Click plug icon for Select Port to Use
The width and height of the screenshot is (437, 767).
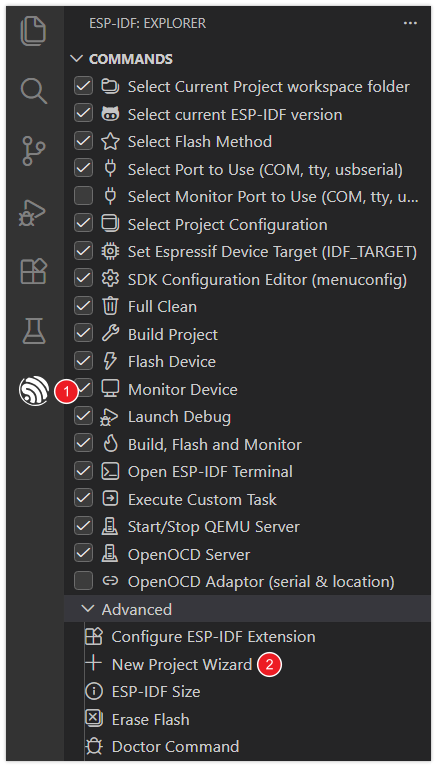110,169
